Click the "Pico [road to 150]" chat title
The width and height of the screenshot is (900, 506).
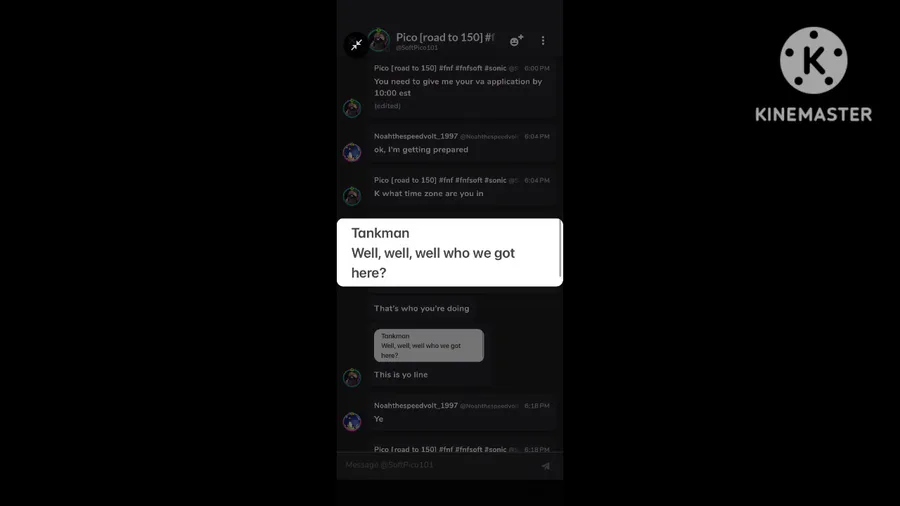coord(445,37)
